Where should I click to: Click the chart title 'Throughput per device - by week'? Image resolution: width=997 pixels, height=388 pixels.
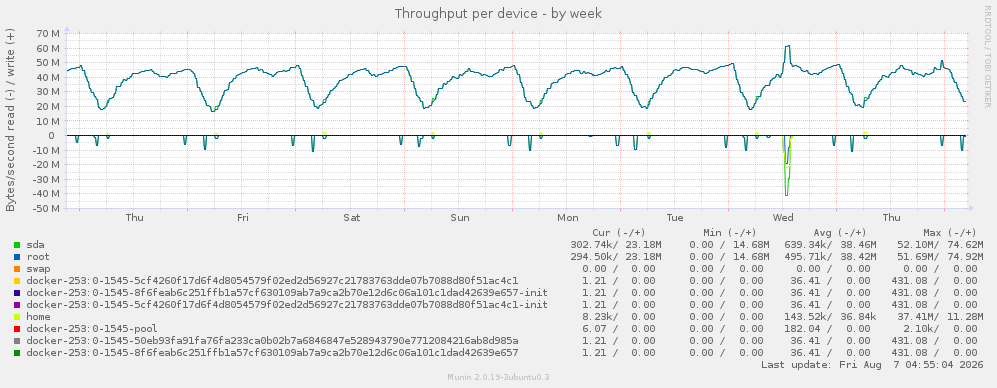click(498, 13)
